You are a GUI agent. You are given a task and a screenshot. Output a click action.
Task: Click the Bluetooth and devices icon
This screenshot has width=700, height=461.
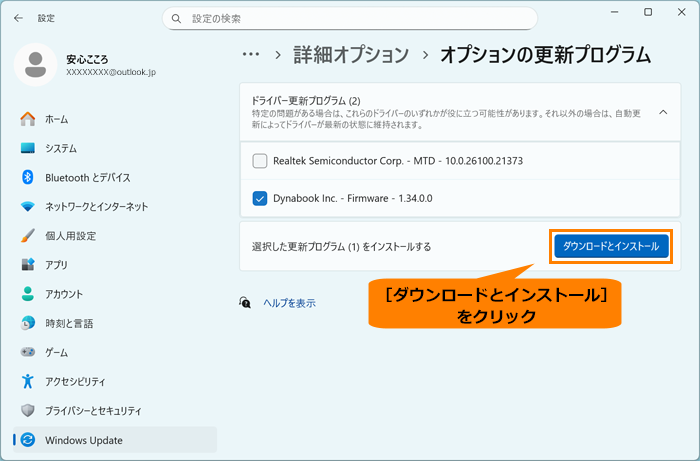tap(28, 177)
